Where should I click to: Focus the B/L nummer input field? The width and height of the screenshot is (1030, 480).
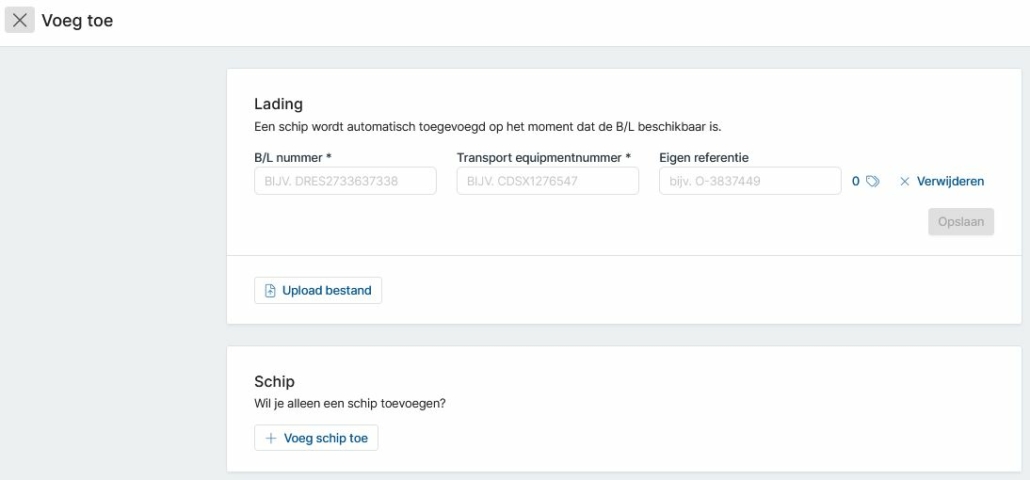tap(346, 181)
